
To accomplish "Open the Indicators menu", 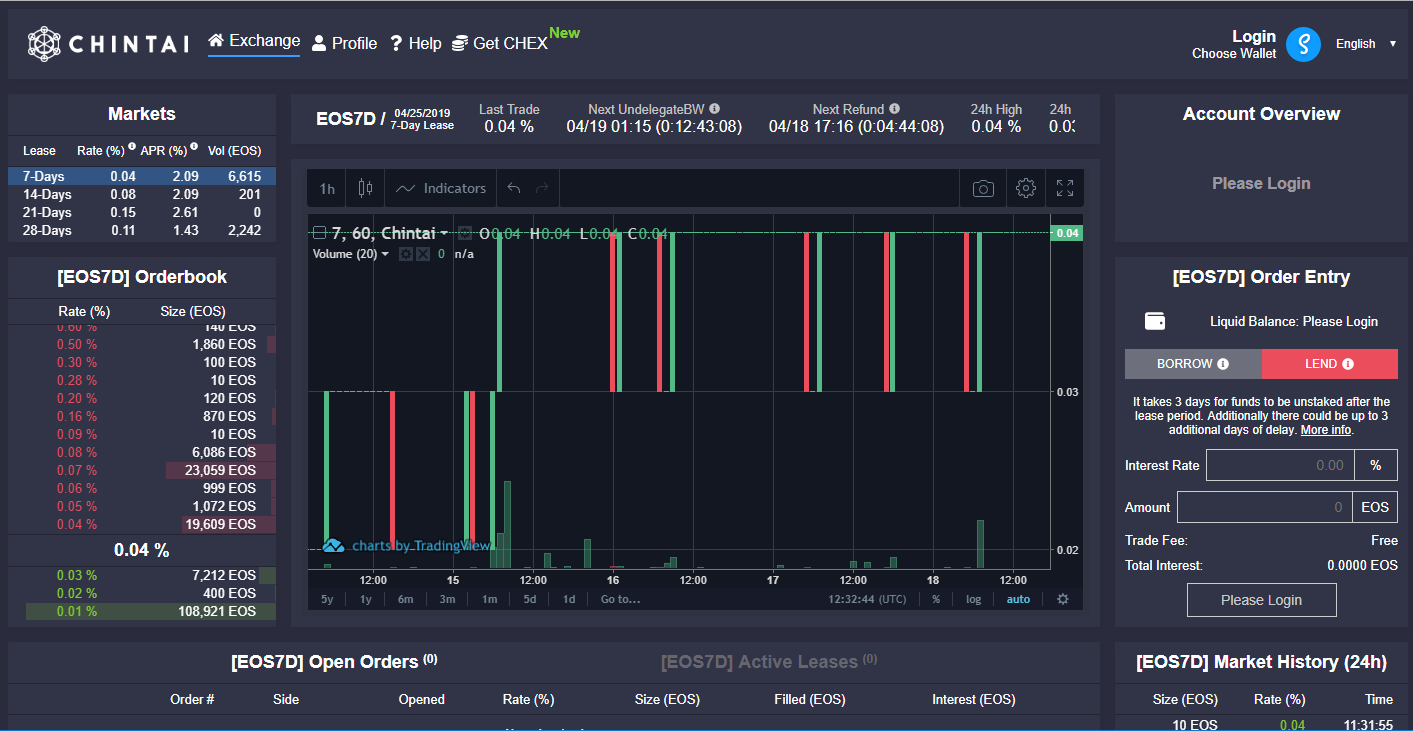I will point(441,188).
